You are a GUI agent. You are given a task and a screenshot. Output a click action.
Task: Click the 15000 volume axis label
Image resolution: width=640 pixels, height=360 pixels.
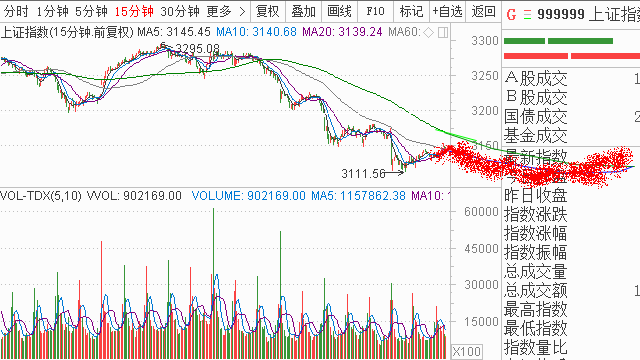click(x=481, y=322)
